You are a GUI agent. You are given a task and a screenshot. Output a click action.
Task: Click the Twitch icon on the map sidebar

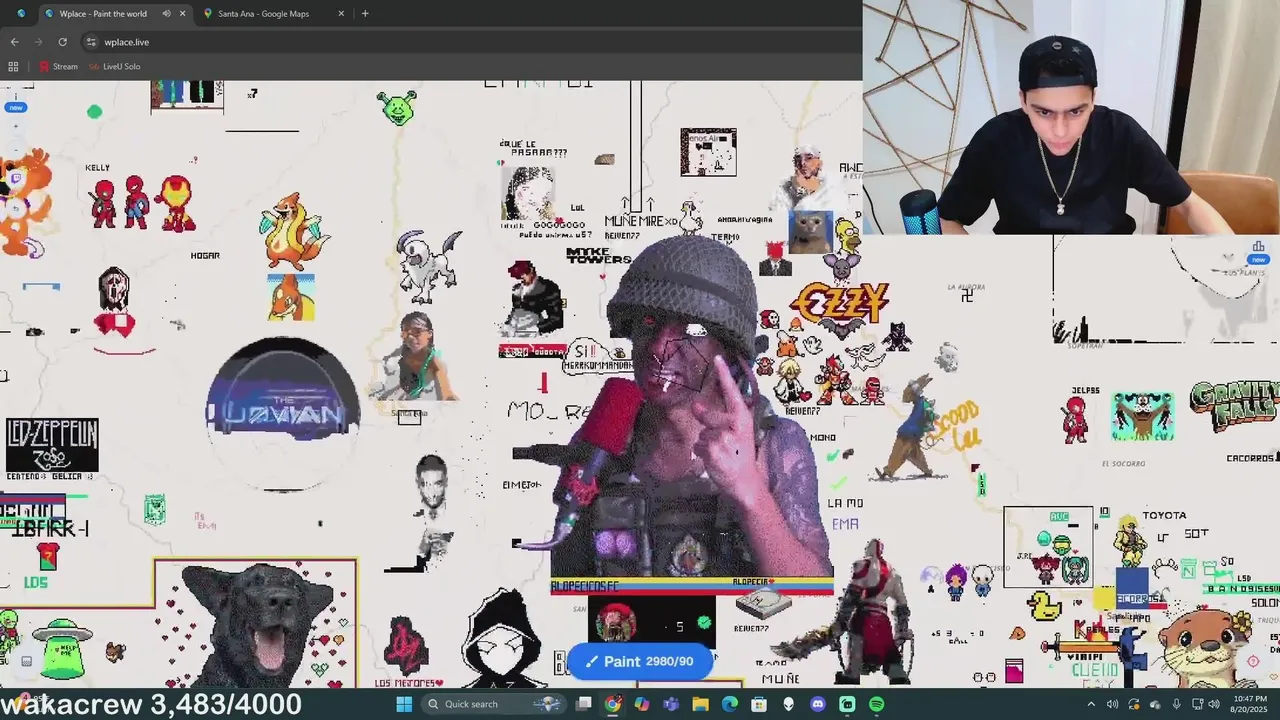pos(15,178)
